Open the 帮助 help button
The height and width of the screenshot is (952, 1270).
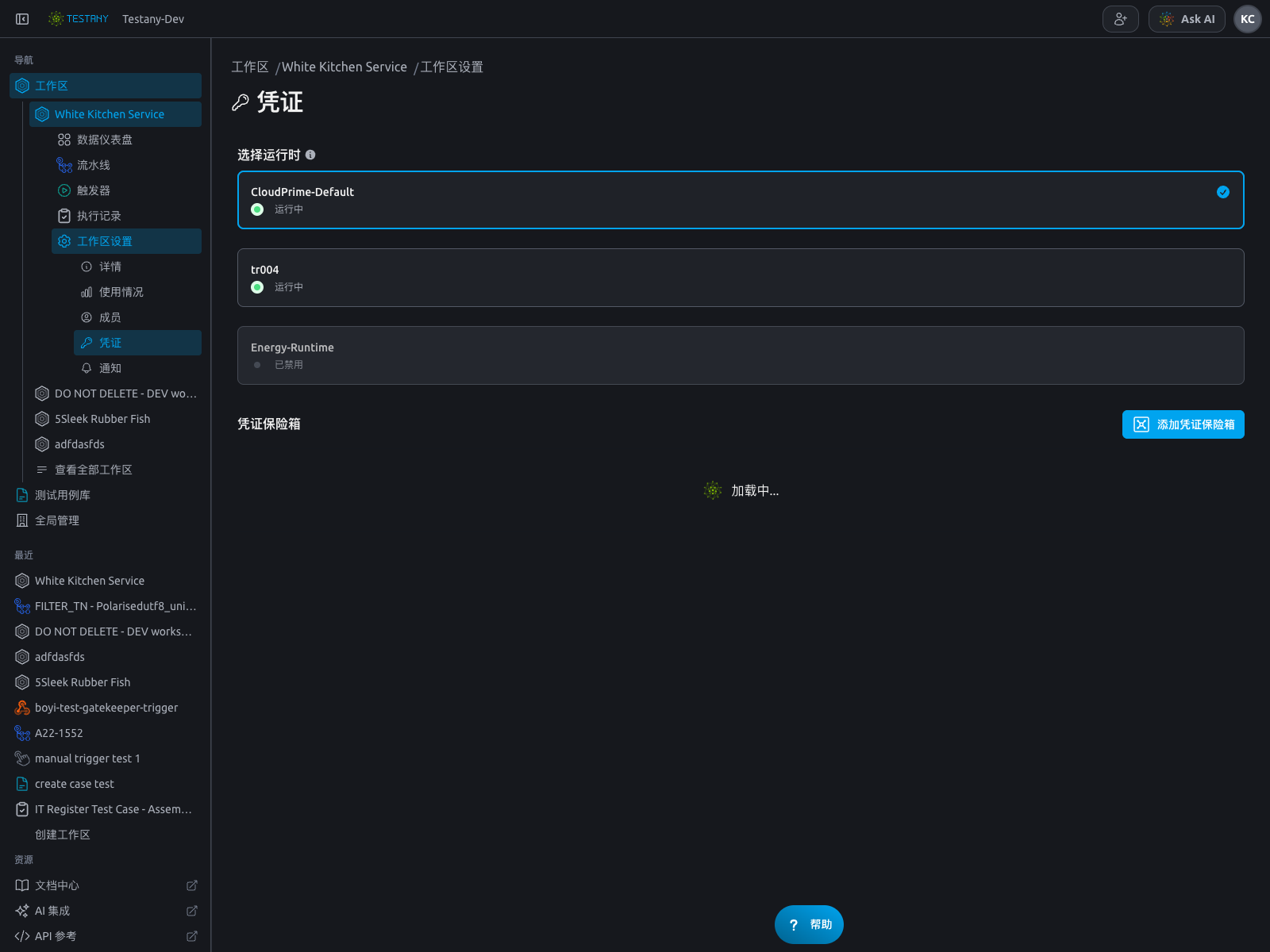point(809,924)
